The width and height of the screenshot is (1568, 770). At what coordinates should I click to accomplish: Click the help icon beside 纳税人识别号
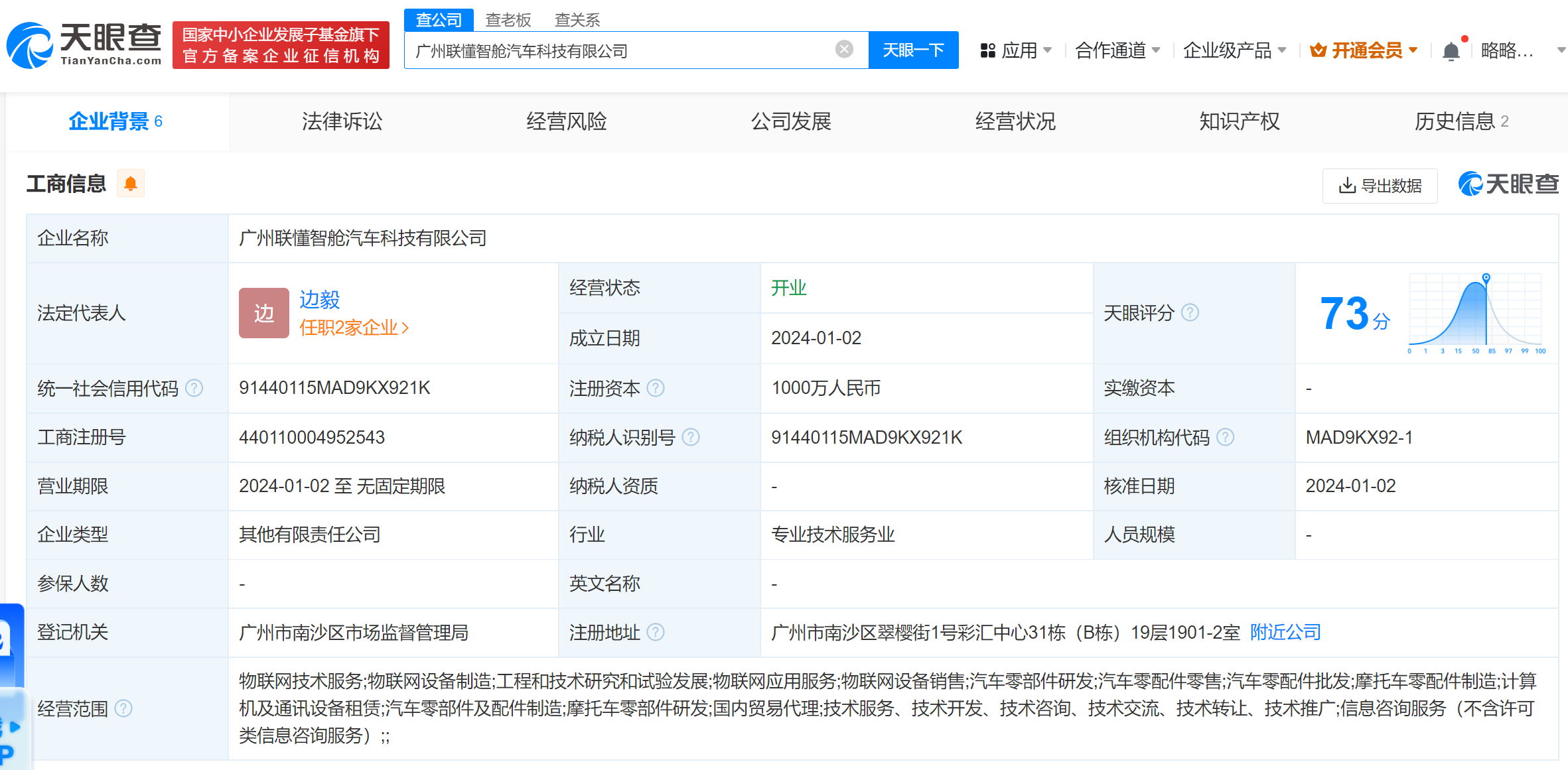click(x=691, y=437)
